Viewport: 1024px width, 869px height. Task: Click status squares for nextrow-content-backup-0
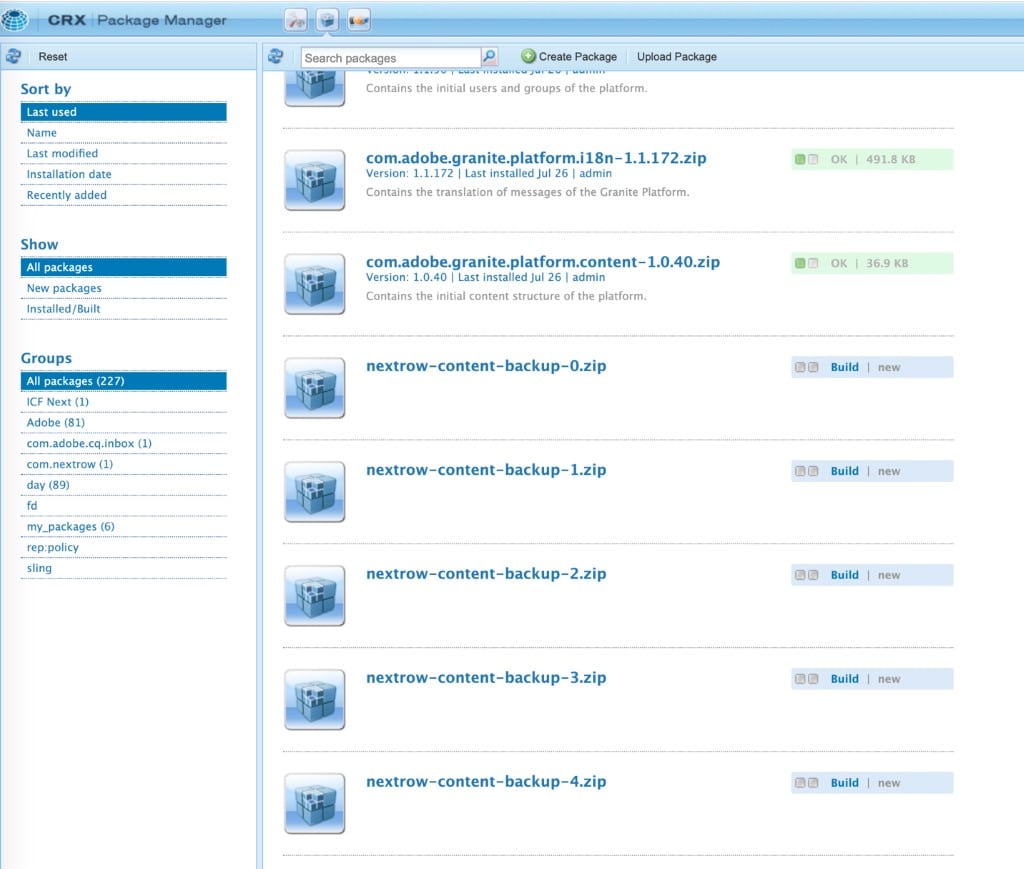point(806,367)
